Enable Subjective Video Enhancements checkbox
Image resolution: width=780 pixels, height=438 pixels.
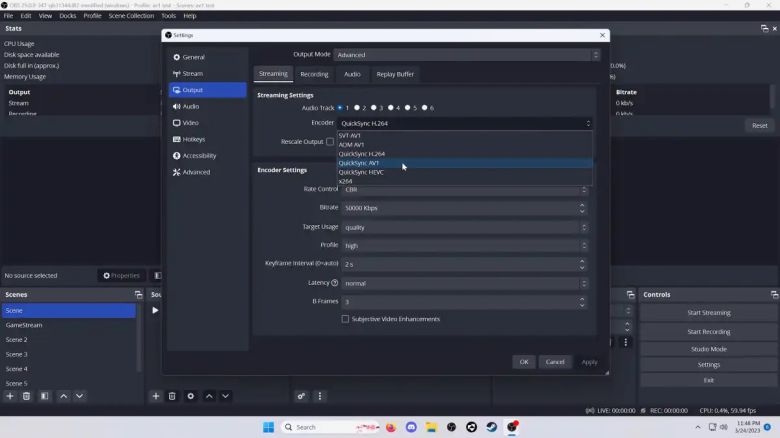point(346,319)
